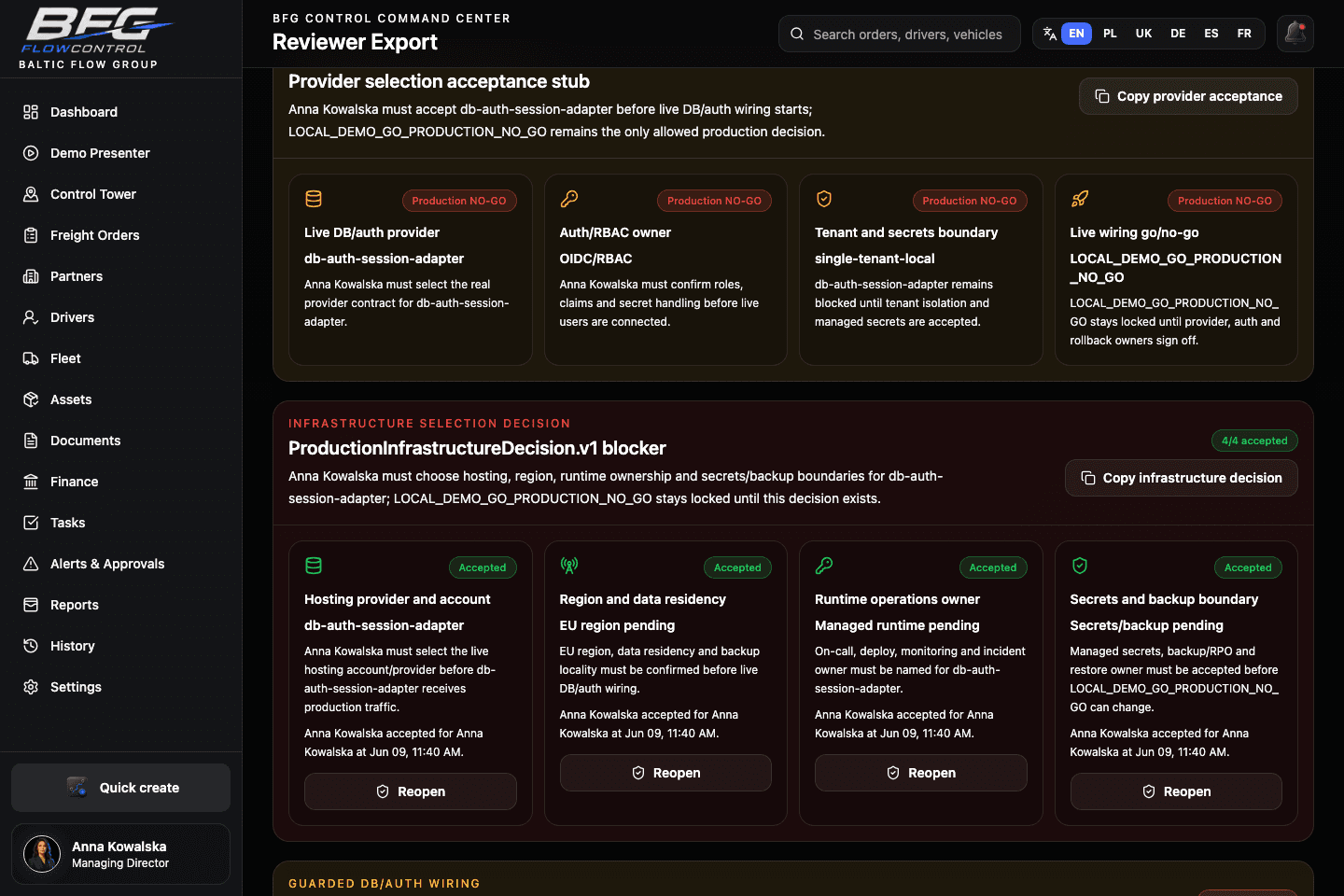Click the Reports icon in the sidebar
Viewport: 1344px width, 896px height.
31,605
